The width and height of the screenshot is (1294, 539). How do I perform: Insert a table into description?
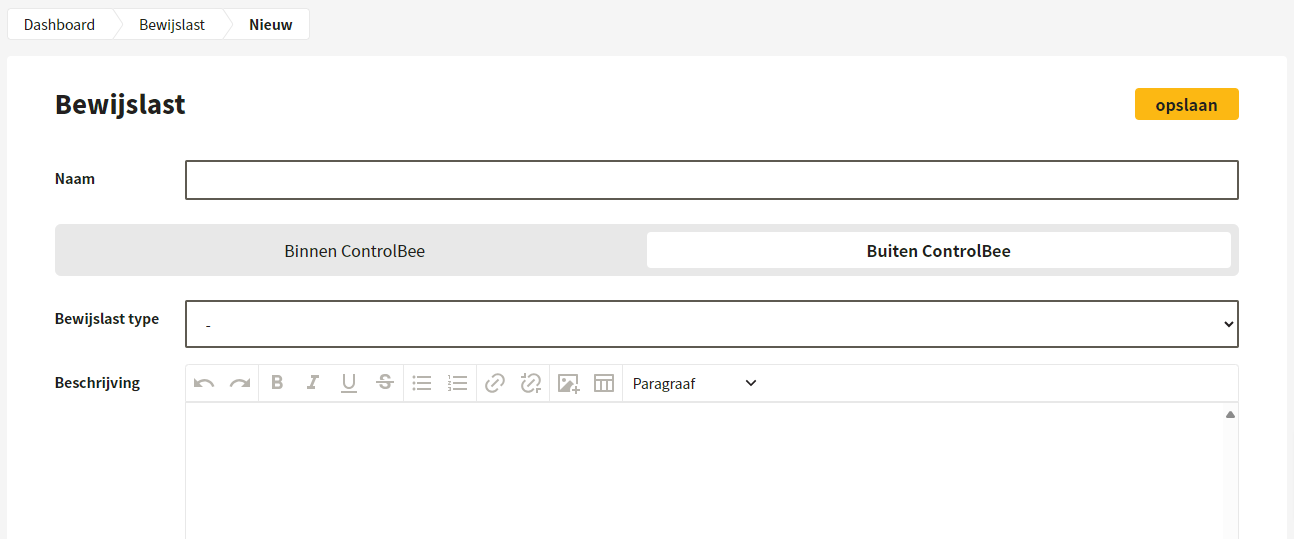point(604,383)
